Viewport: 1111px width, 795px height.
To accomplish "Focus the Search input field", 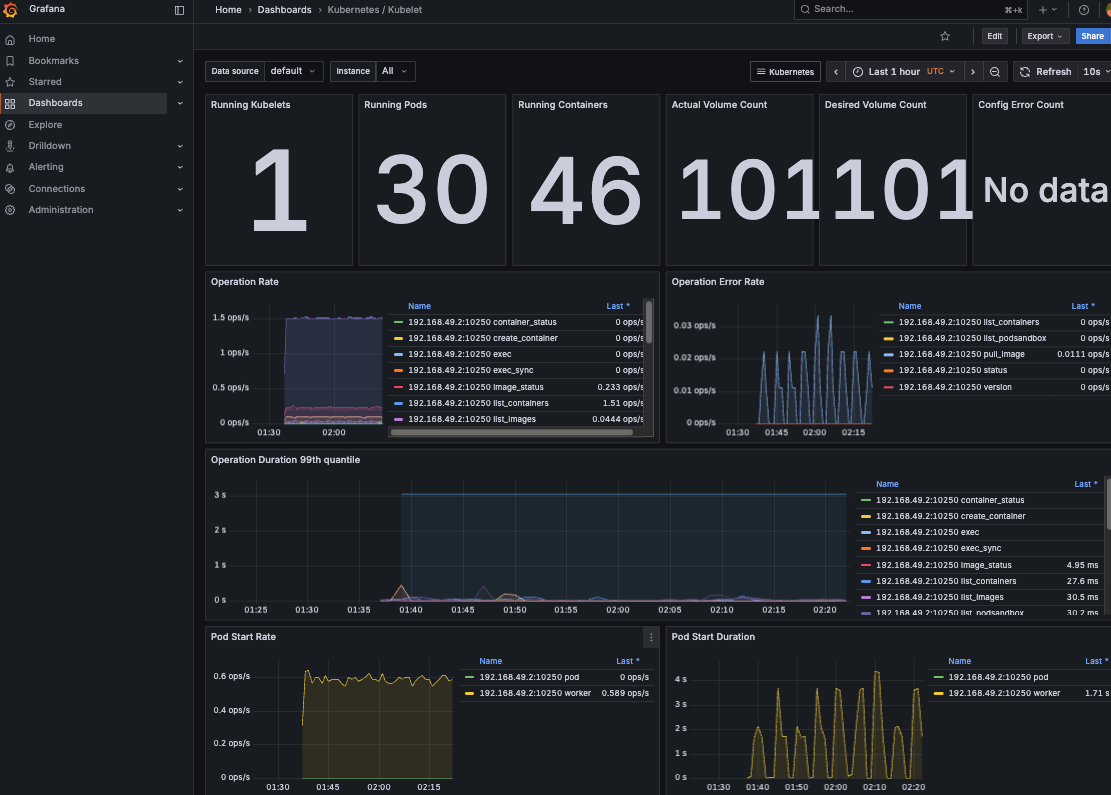I will 910,9.
